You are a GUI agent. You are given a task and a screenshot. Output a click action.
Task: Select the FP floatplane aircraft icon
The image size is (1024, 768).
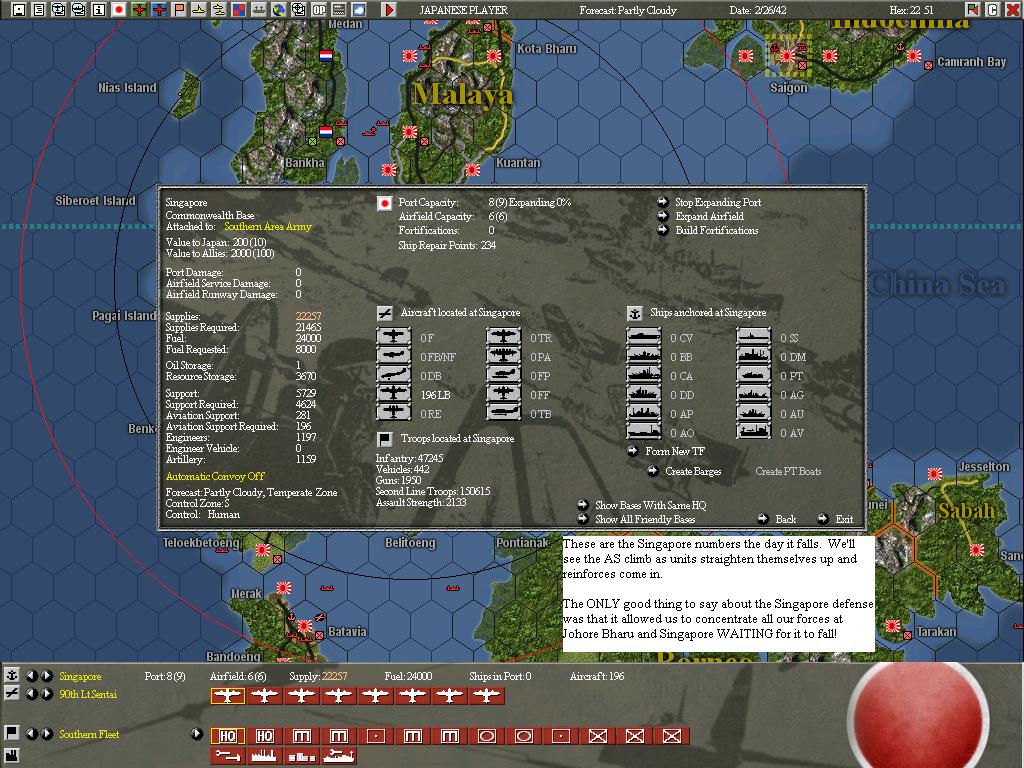coord(504,375)
